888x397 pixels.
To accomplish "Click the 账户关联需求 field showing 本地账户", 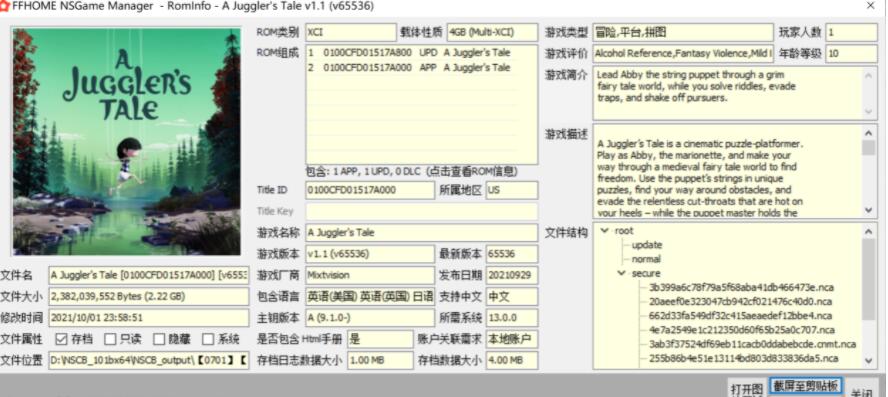I will tap(512, 339).
